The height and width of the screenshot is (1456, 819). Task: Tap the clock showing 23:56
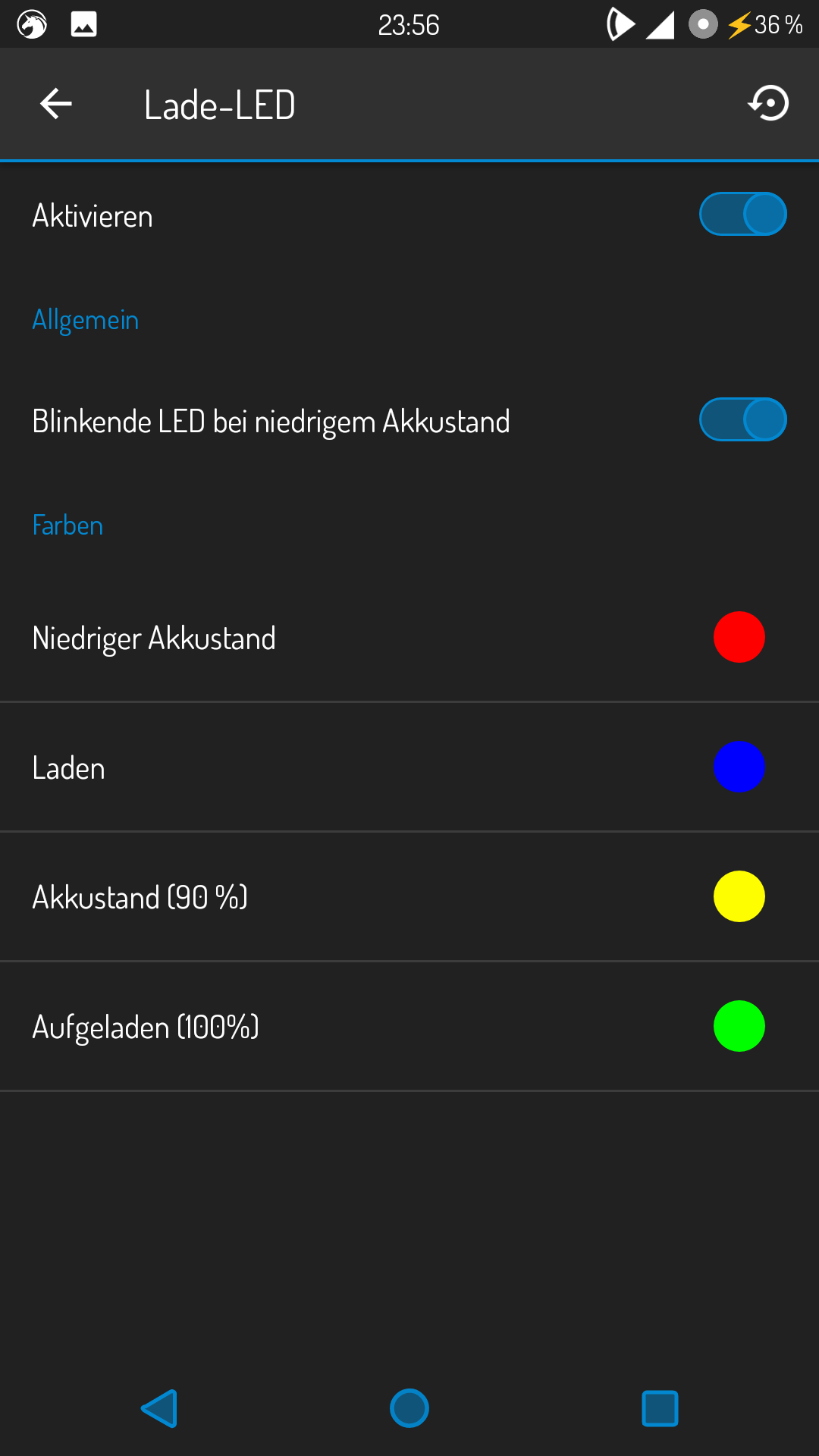click(x=409, y=25)
